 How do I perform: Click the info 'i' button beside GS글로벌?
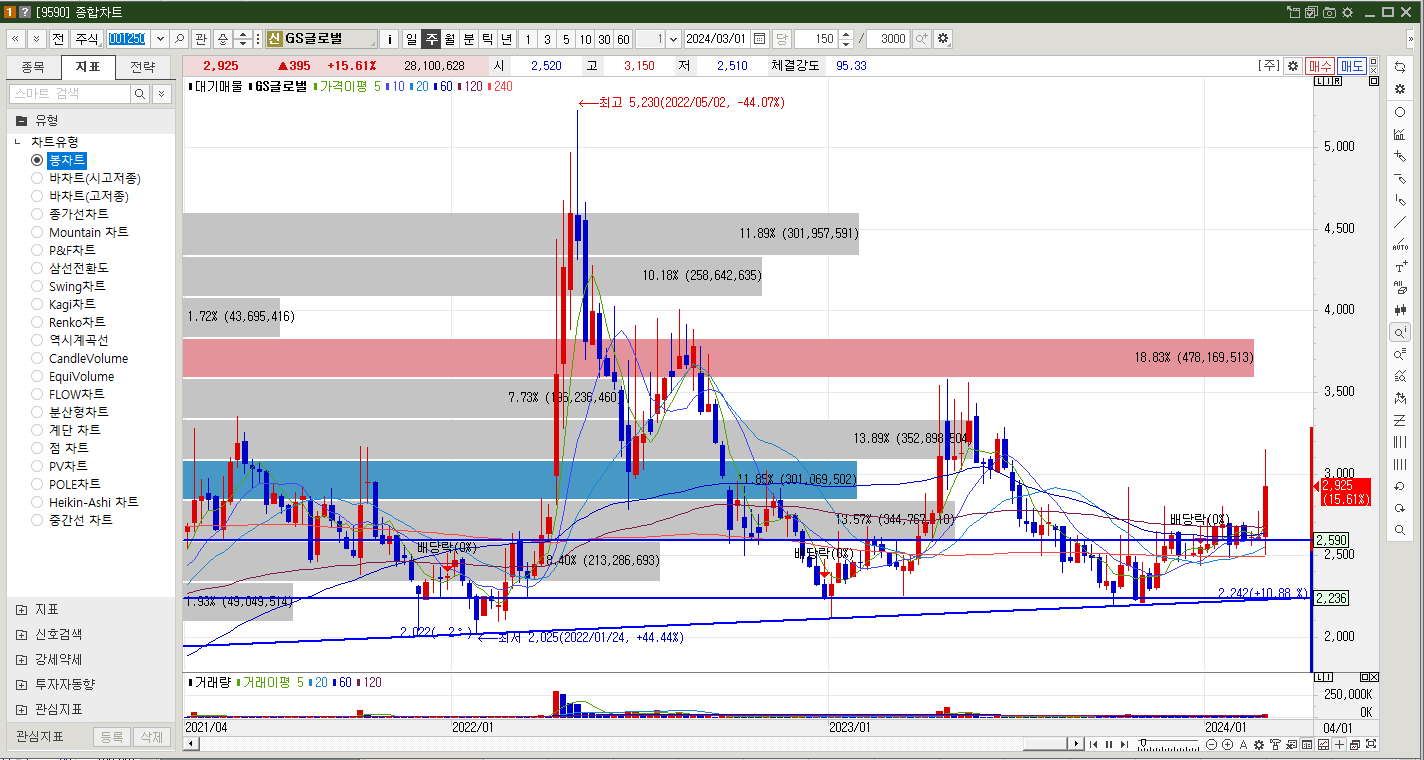pos(390,39)
